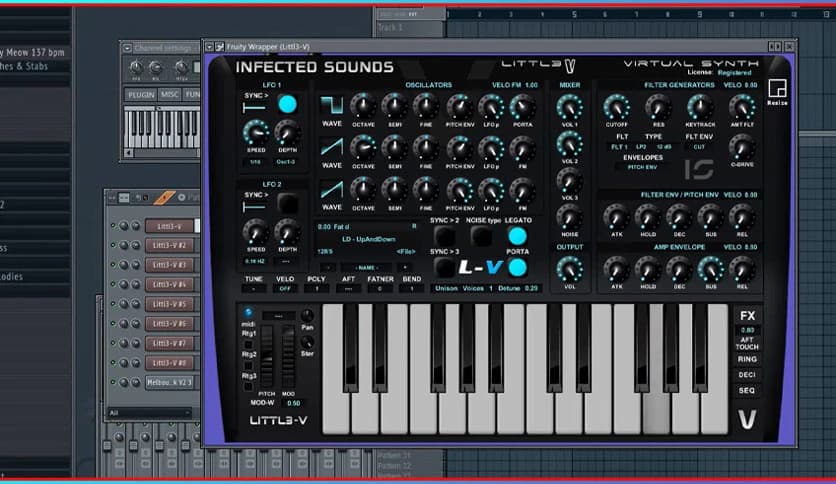This screenshot has width=836, height=484.
Task: Enable the SYNC > 3 button
Action: (x=444, y=267)
